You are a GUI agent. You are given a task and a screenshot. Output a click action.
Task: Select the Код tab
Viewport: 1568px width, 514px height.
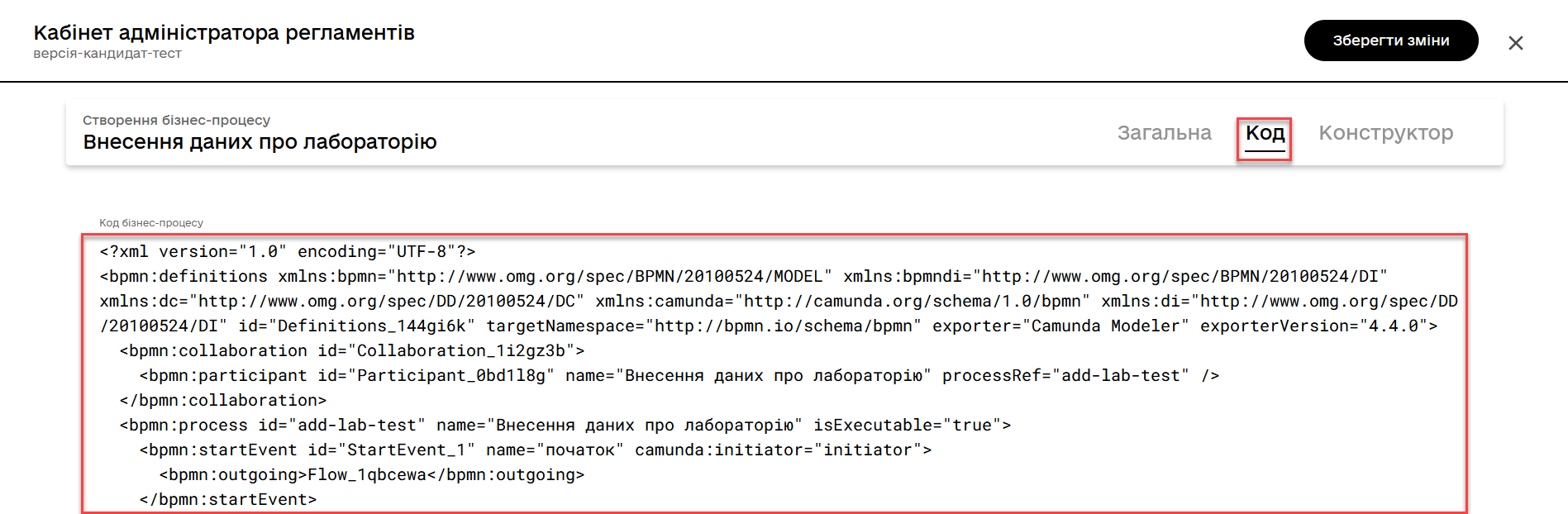[x=1265, y=133]
